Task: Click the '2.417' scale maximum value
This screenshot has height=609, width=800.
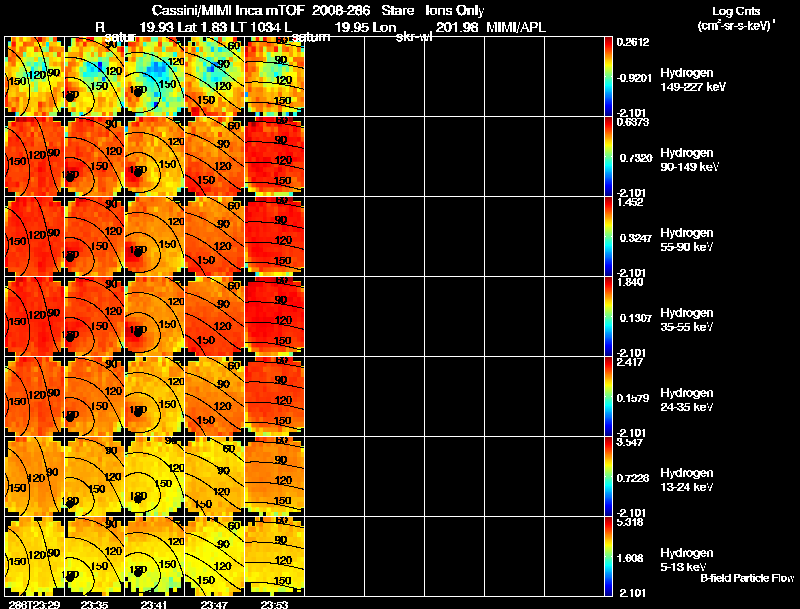Action: [x=630, y=363]
